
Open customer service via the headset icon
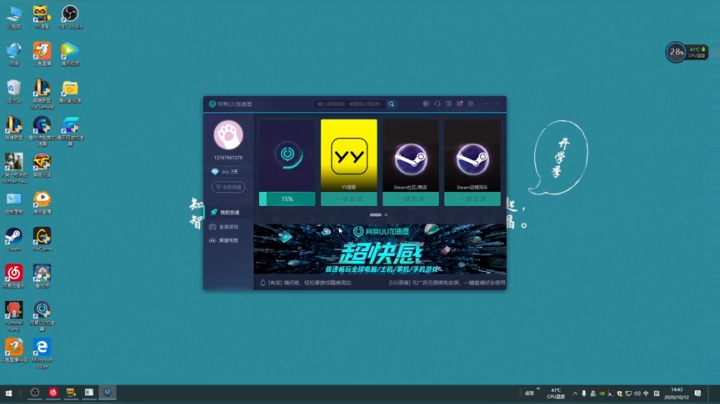click(x=437, y=104)
